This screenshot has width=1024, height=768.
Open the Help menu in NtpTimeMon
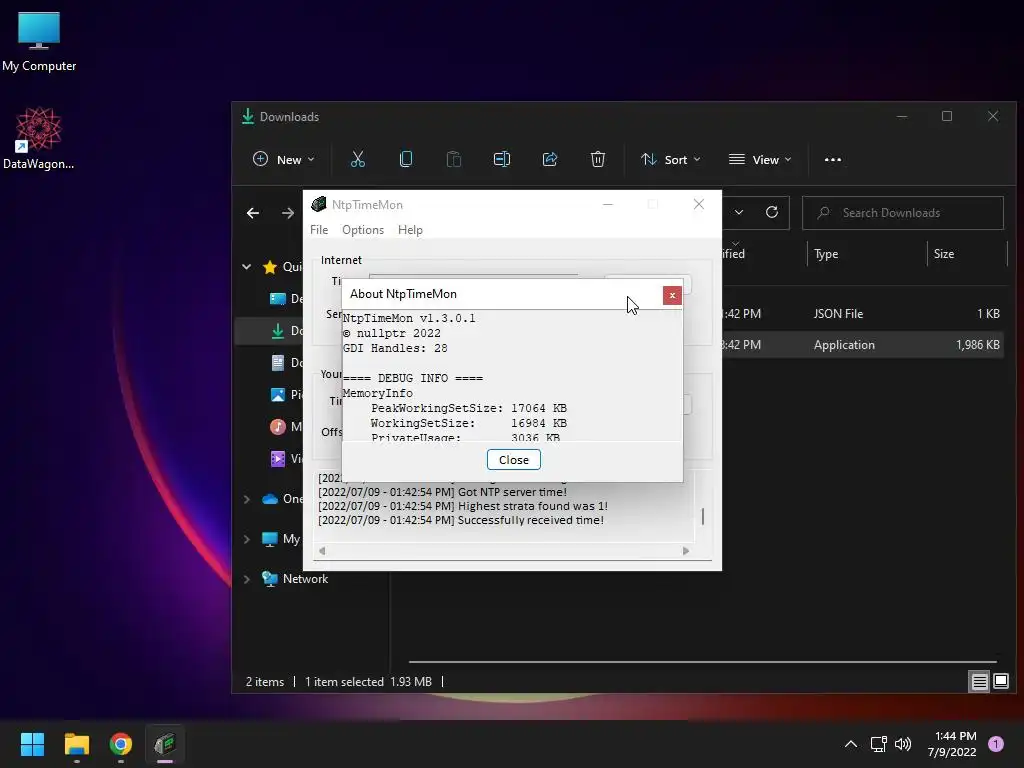coord(410,230)
